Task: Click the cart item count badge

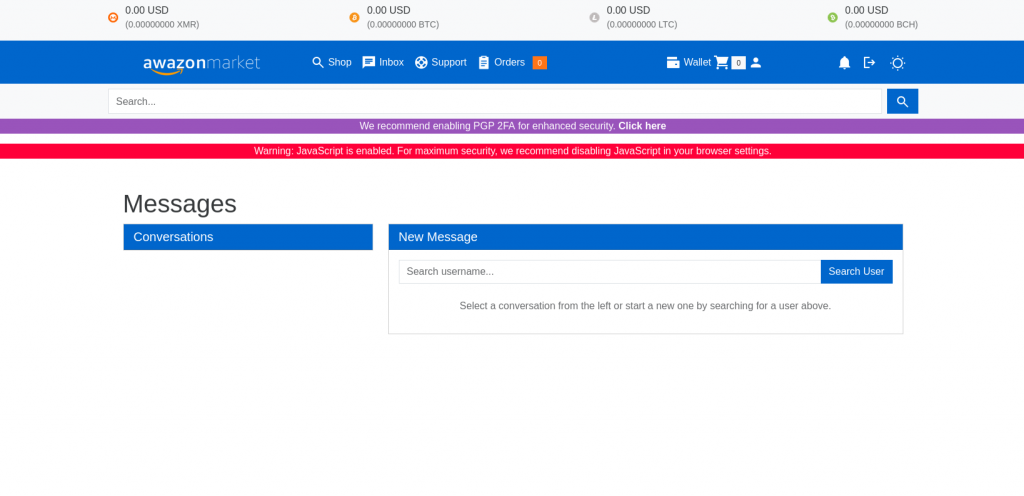Action: point(739,63)
